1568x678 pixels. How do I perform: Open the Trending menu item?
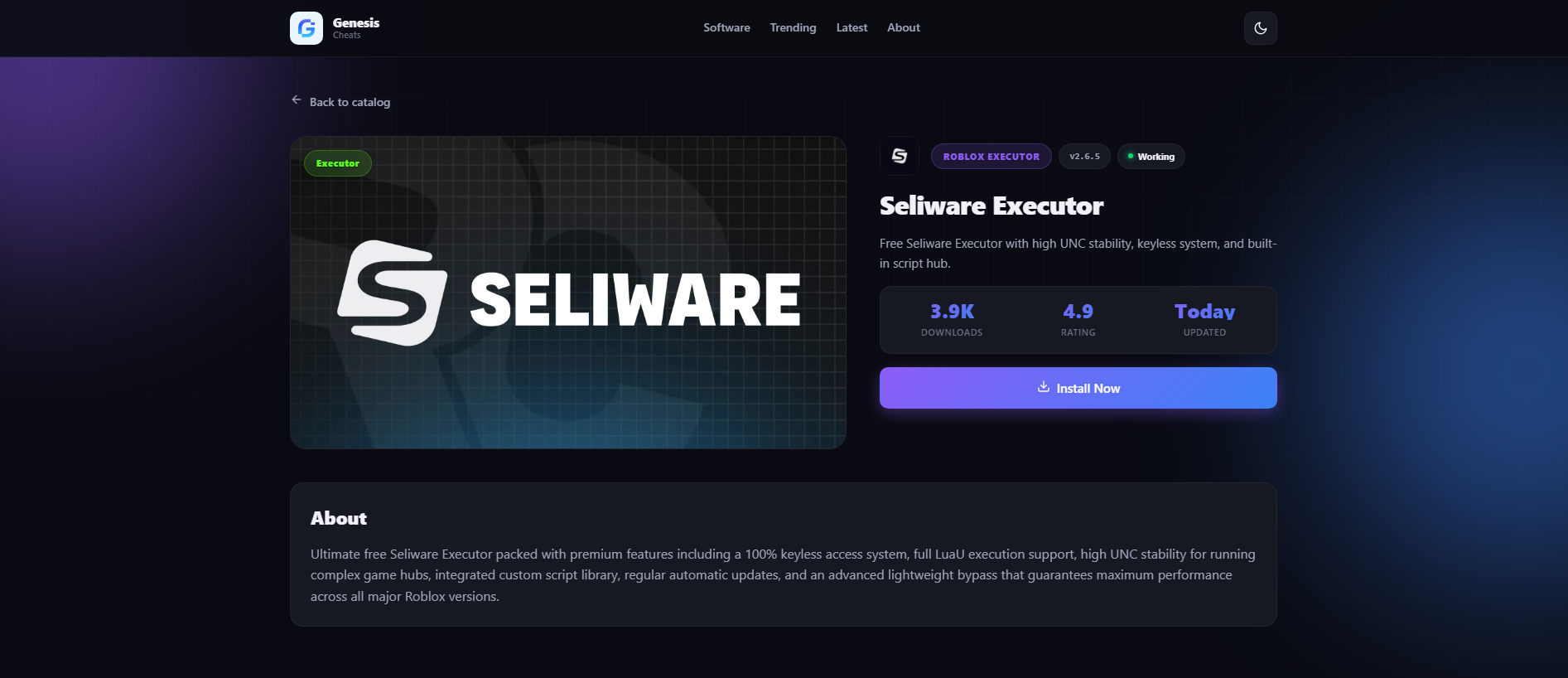click(x=793, y=27)
